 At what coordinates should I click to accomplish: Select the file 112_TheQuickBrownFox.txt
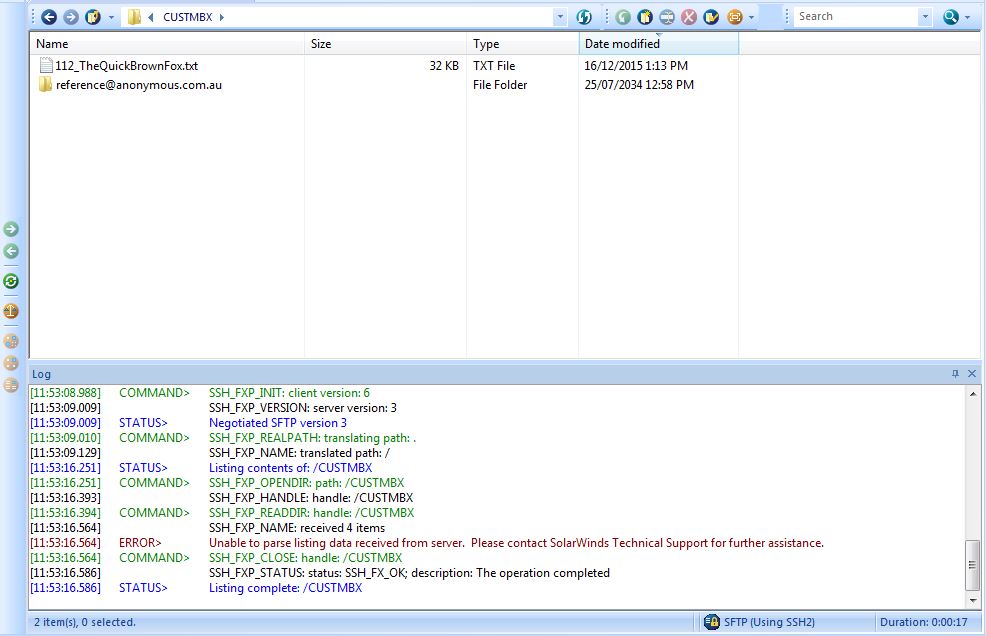126,65
